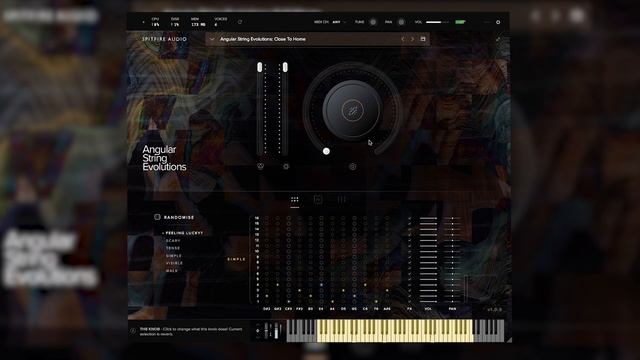The height and width of the screenshot is (360, 640).
Task: Click the VOL column header
Action: pos(428,309)
